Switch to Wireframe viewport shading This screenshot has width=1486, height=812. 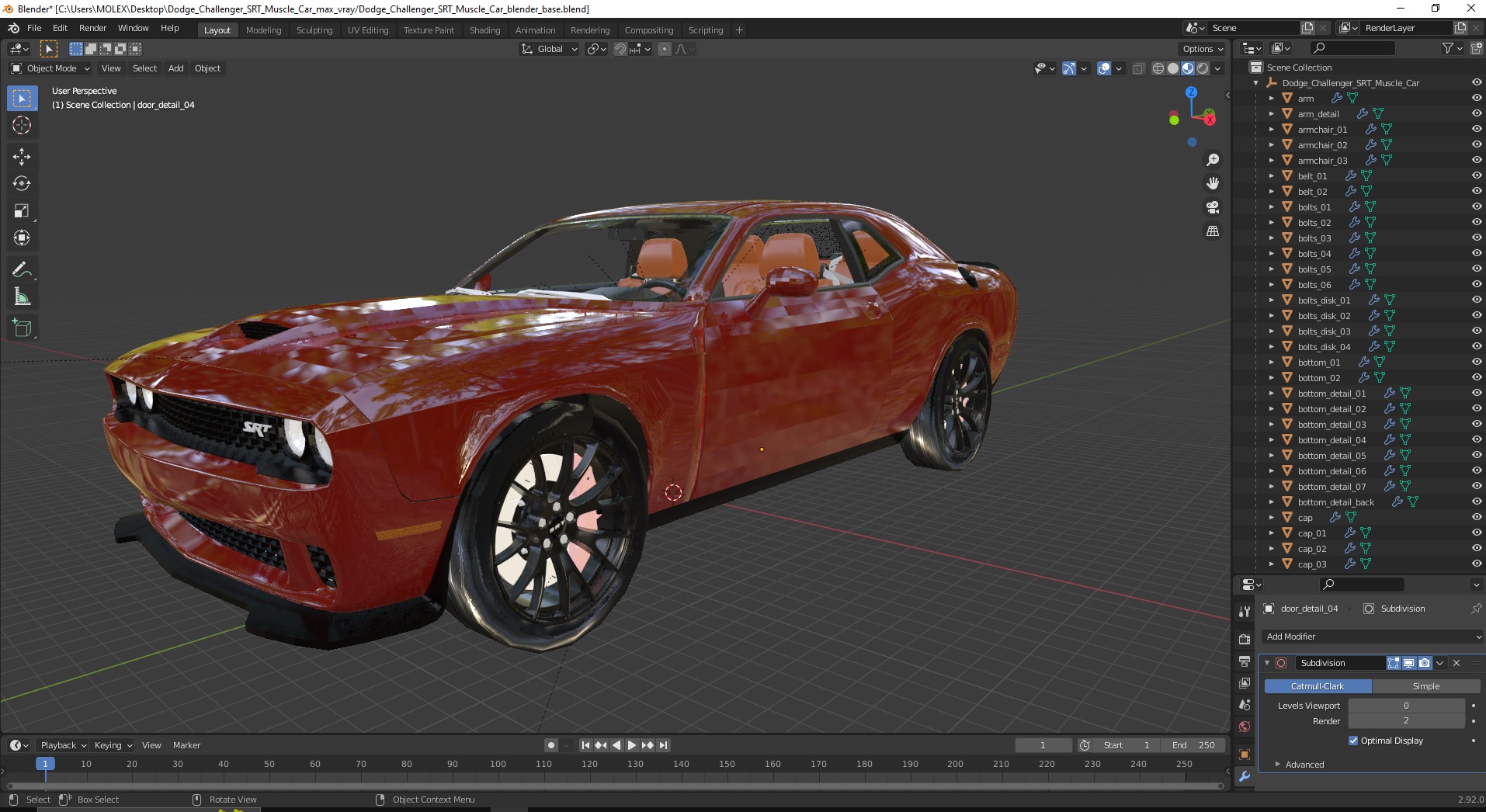(1158, 68)
